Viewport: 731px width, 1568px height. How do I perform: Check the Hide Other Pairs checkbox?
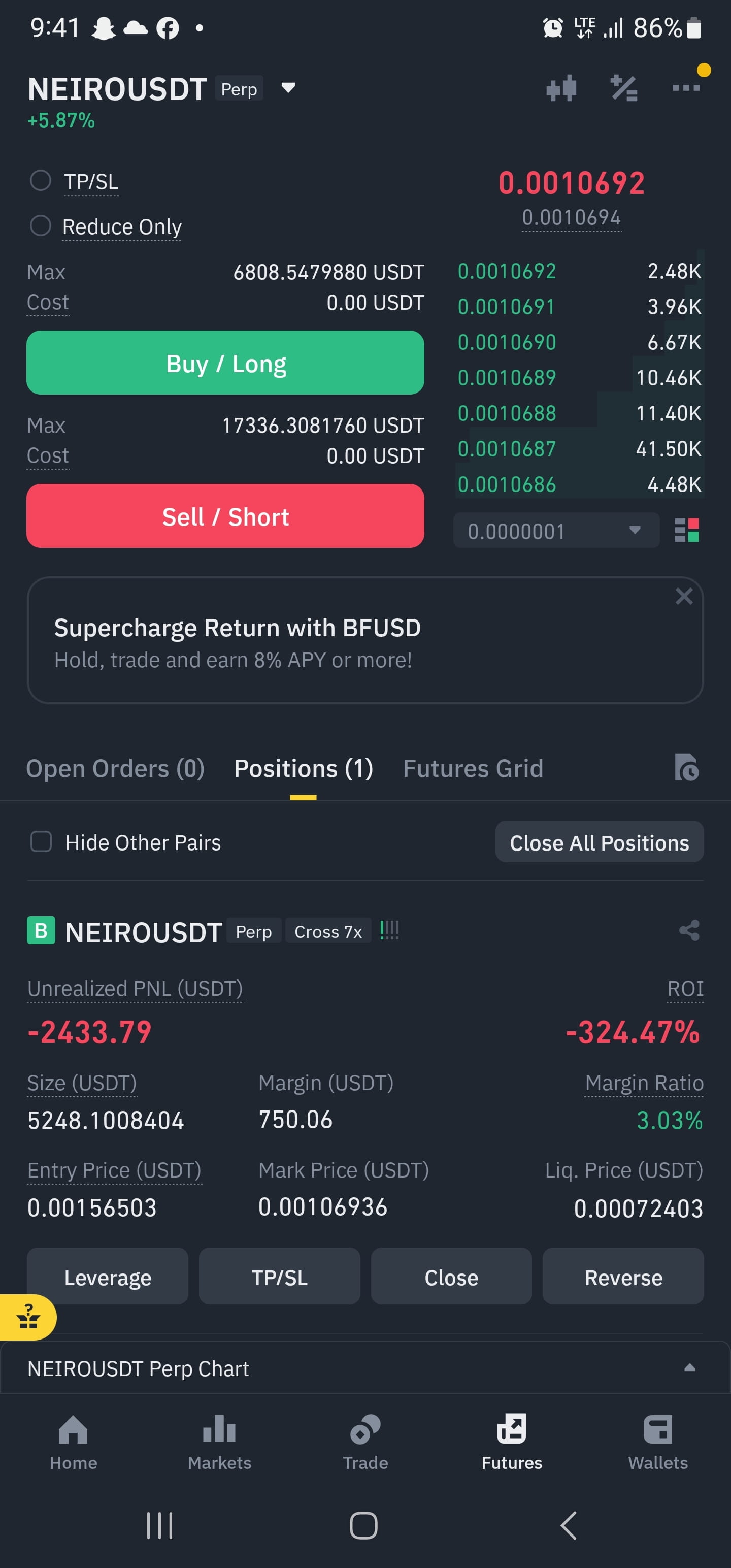coord(41,842)
